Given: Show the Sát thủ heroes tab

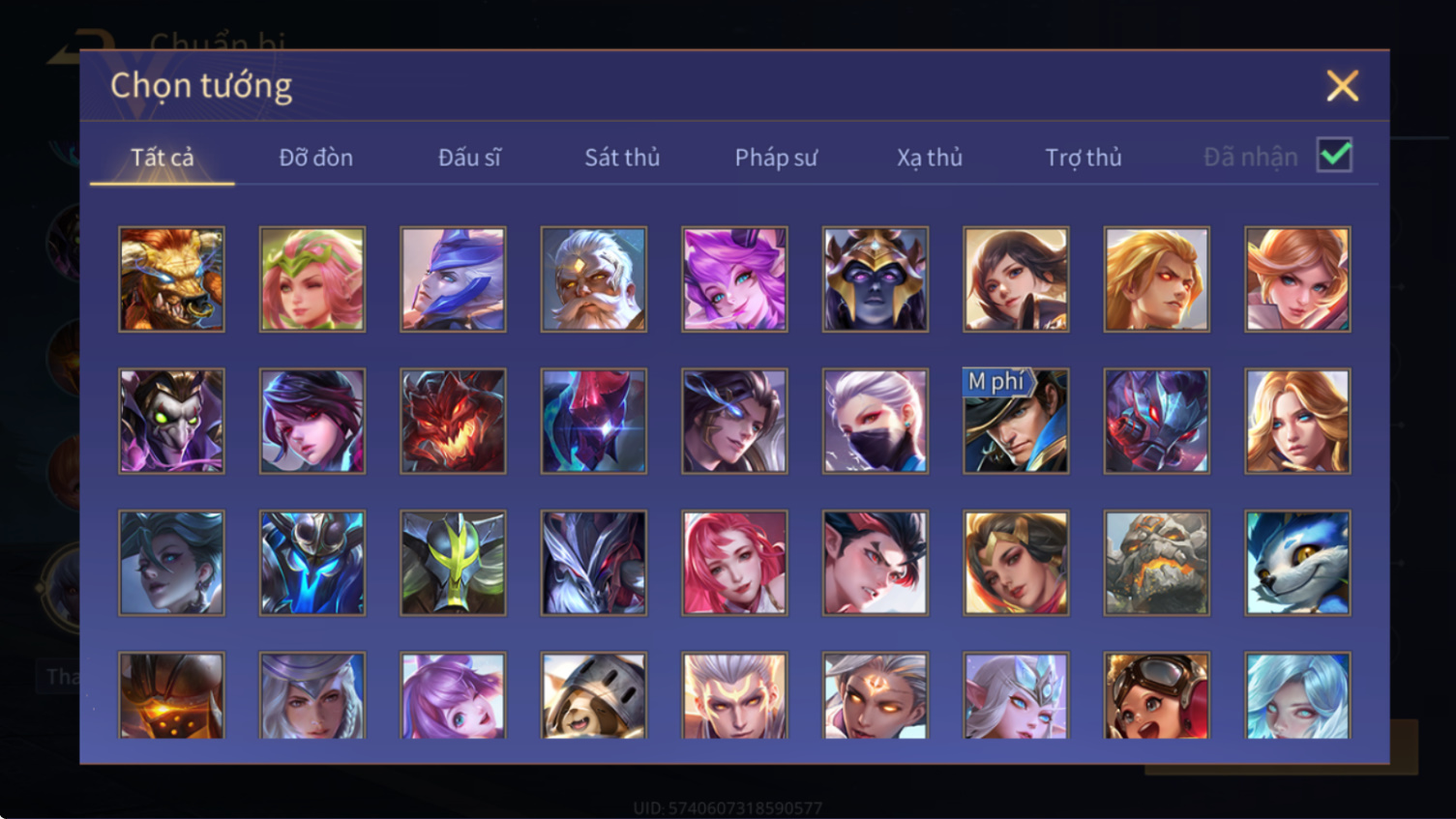Looking at the screenshot, I should coord(622,157).
